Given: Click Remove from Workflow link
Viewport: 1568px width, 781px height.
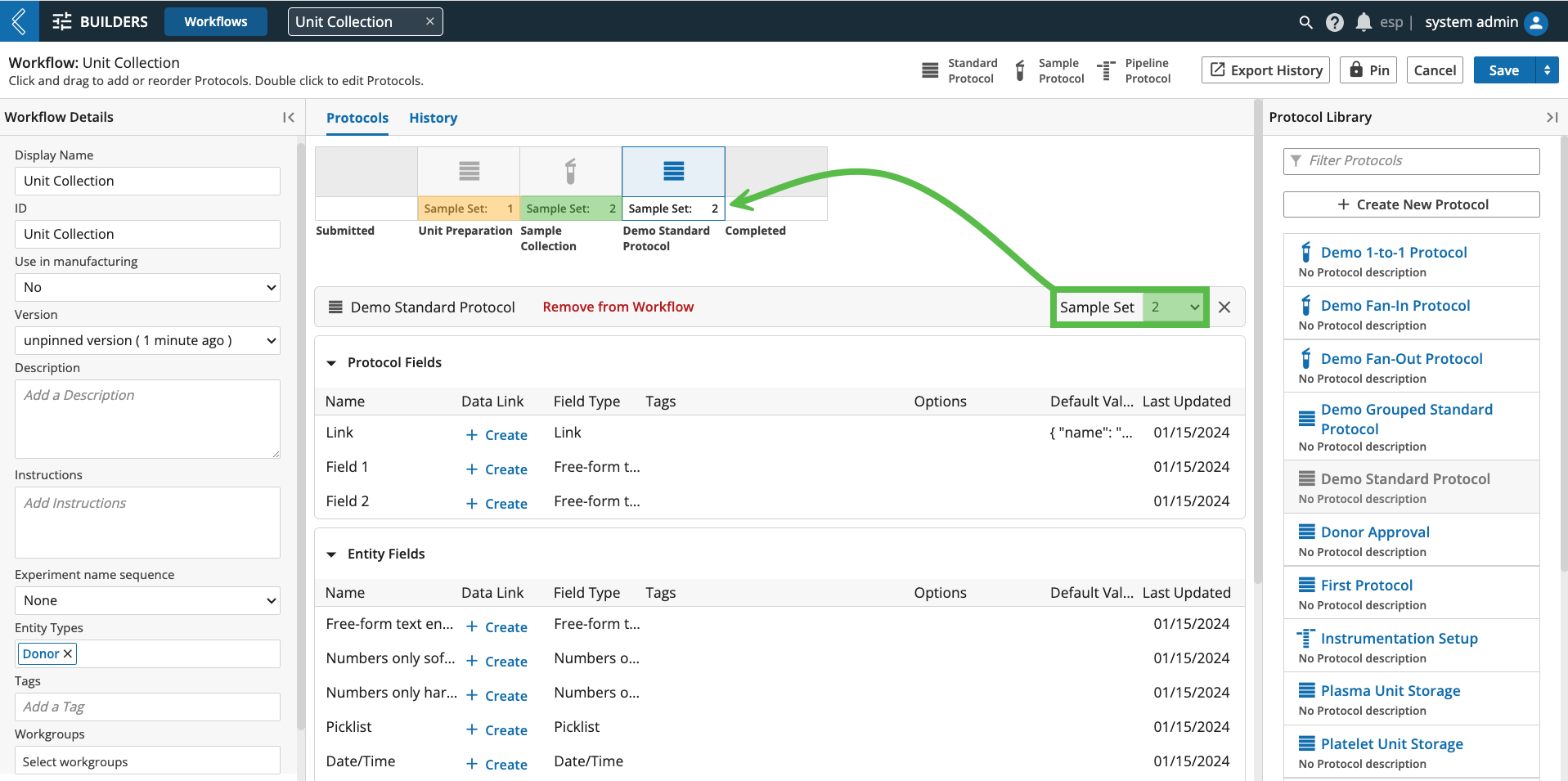Looking at the screenshot, I should (x=618, y=307).
